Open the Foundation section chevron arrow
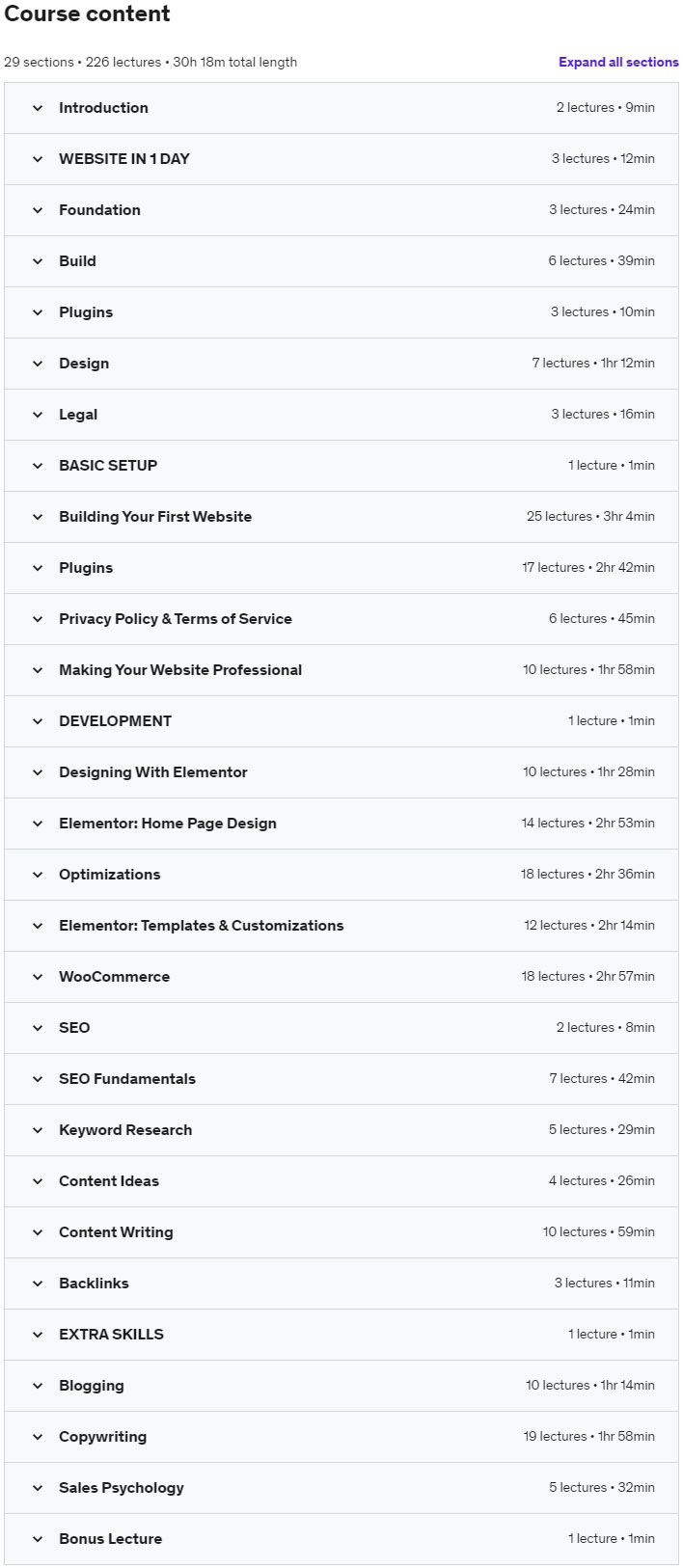683x1568 pixels. pos(38,210)
